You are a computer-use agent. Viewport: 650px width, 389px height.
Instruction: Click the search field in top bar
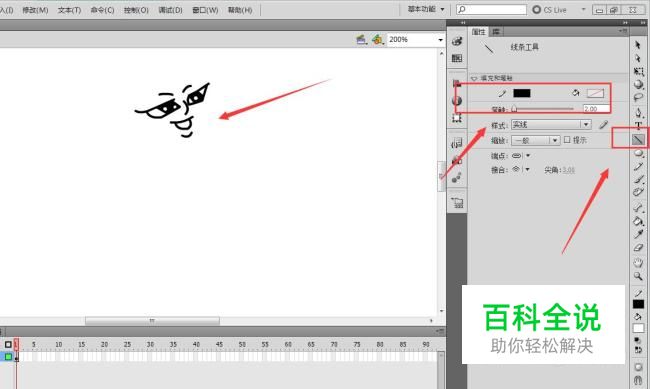click(x=491, y=10)
